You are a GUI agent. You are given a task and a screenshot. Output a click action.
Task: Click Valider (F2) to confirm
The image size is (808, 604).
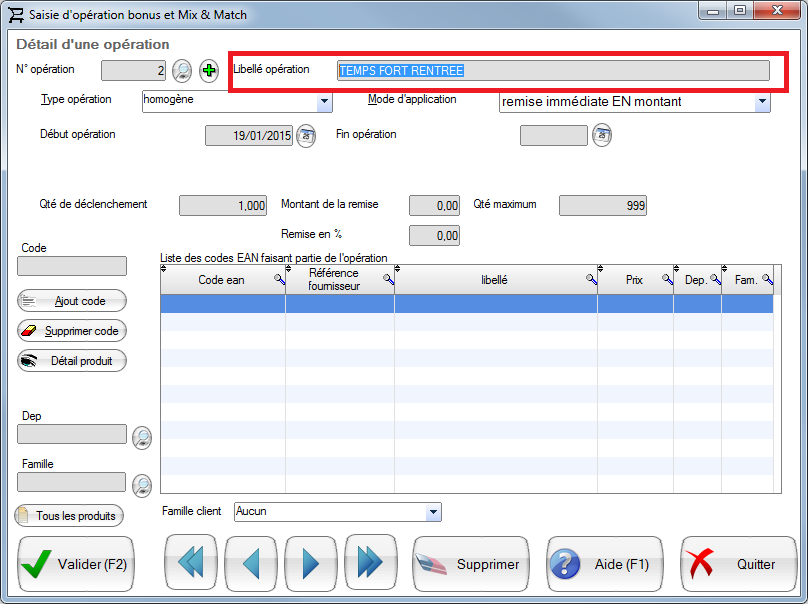(x=76, y=564)
